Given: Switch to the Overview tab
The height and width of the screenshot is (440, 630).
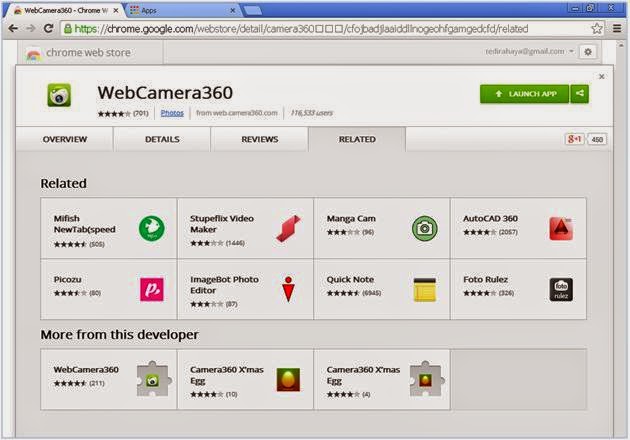Looking at the screenshot, I should coord(65,139).
